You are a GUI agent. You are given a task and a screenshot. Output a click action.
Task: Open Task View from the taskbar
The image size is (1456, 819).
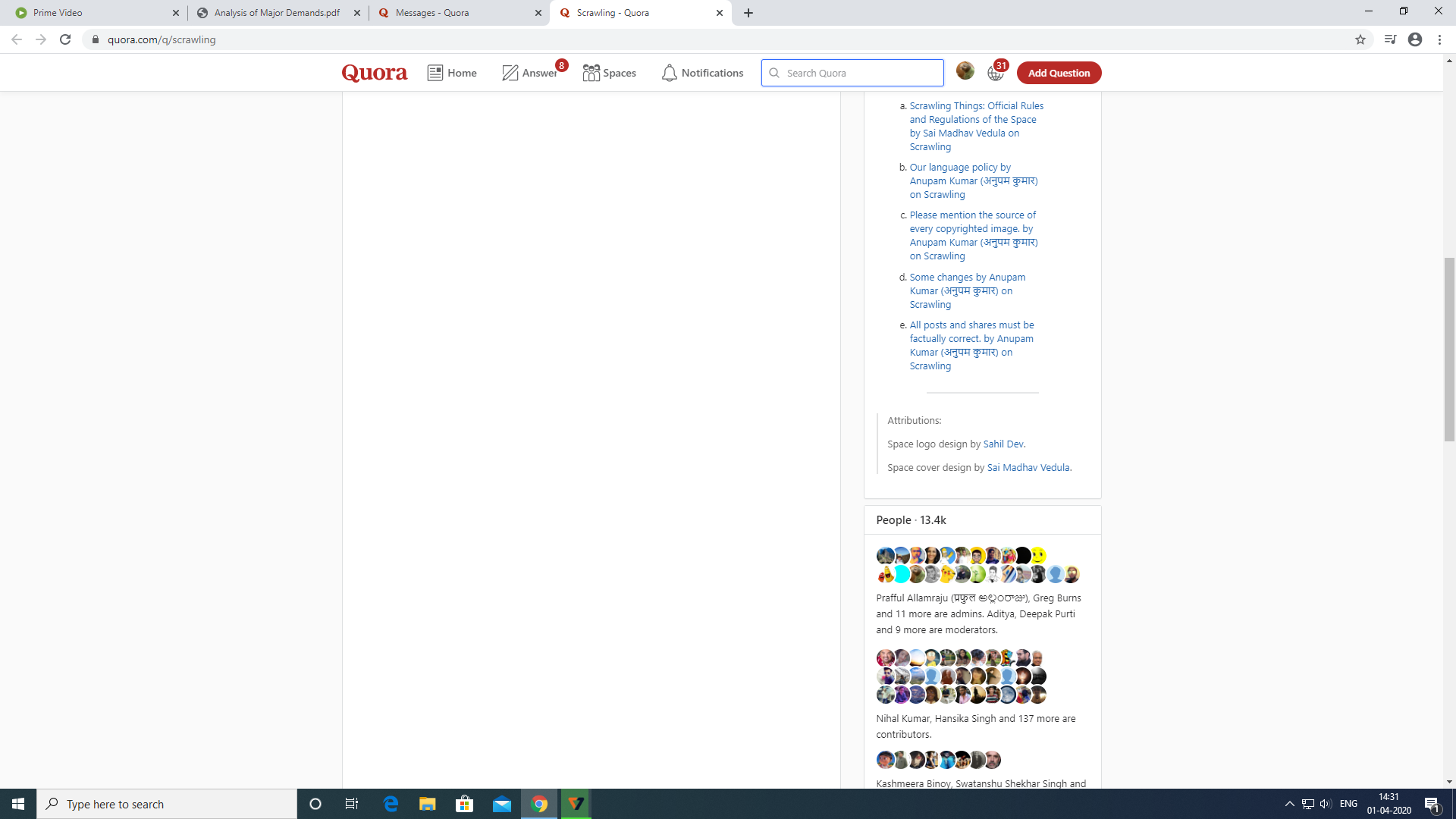pyautogui.click(x=352, y=804)
